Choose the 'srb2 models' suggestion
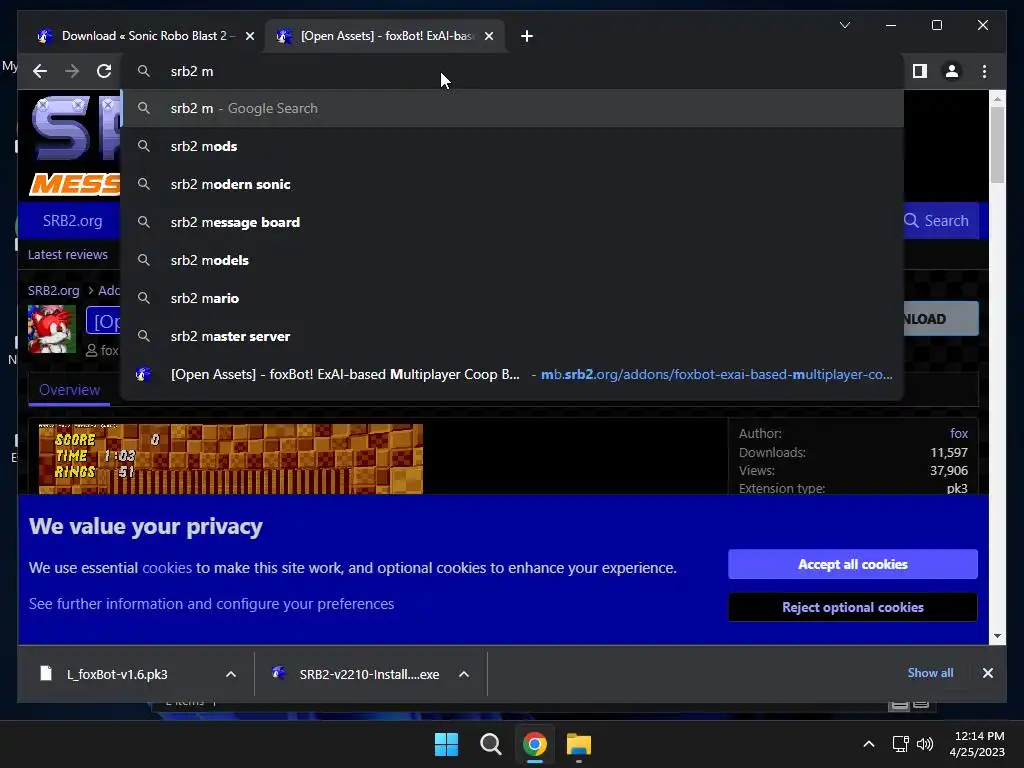1024x768 pixels. point(513,260)
